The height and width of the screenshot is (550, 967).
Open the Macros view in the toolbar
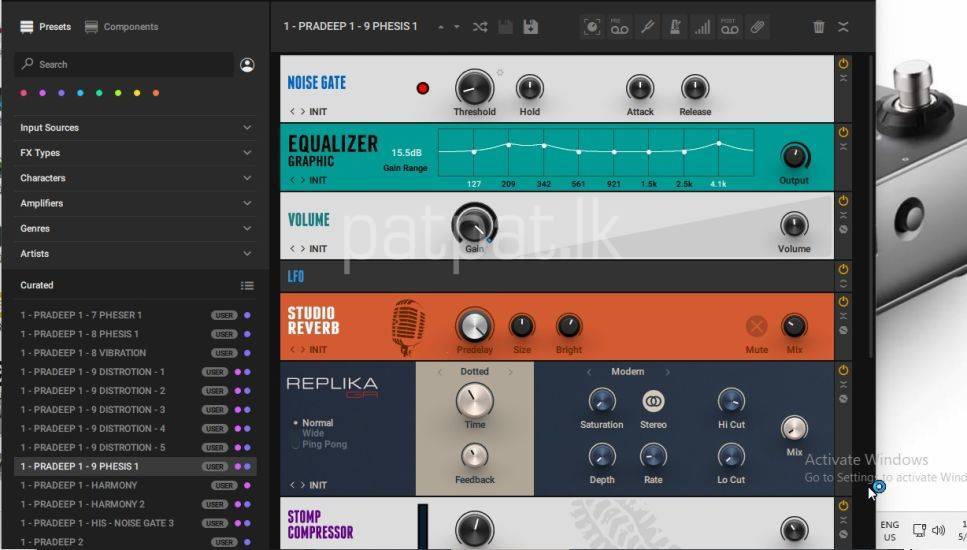(x=591, y=27)
